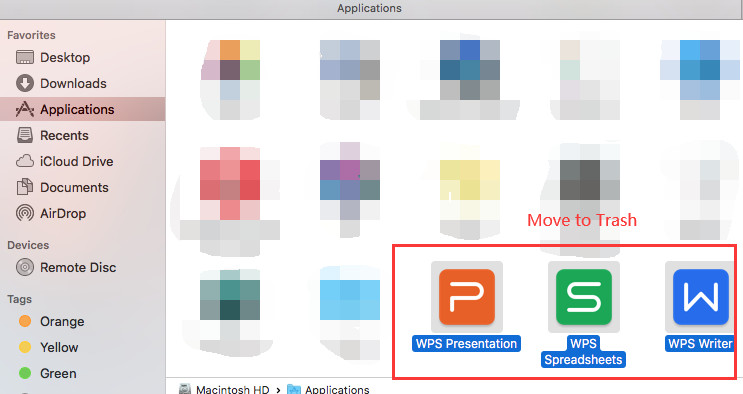Click the AirDrop radar icon
The width and height of the screenshot is (743, 394).
pos(25,213)
